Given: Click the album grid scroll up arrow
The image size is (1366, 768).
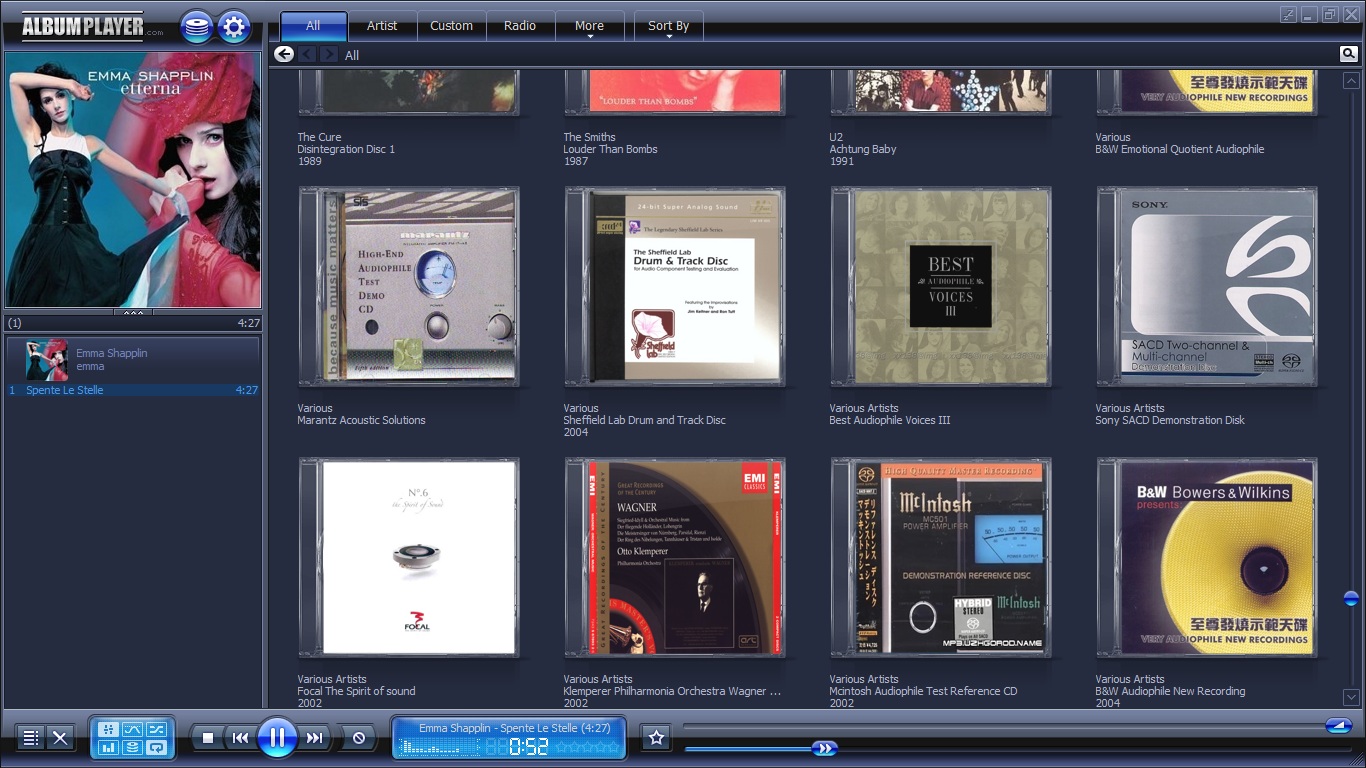Looking at the screenshot, I should 1351,81.
